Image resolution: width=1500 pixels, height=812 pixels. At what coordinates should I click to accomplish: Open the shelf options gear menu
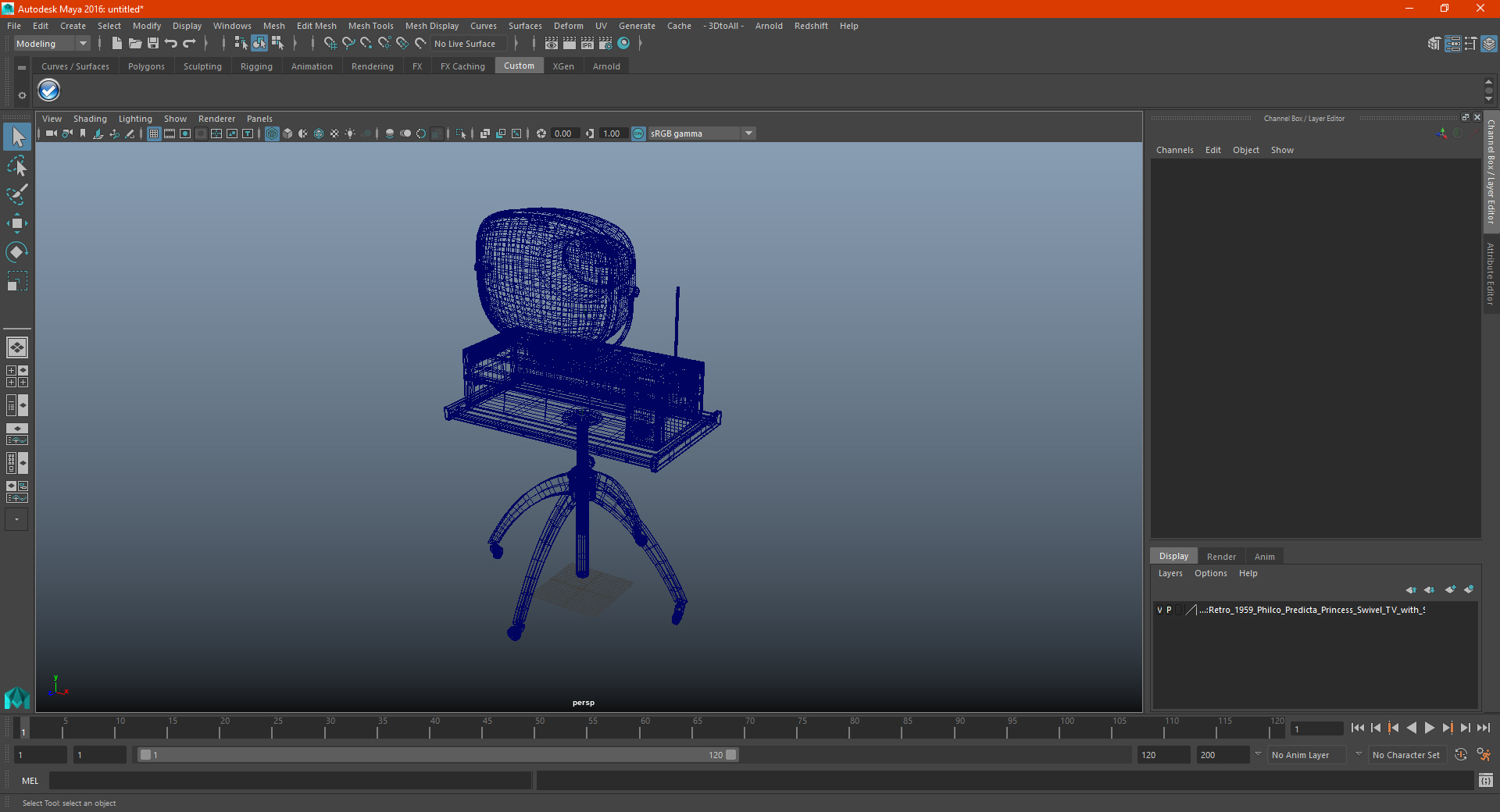point(22,95)
